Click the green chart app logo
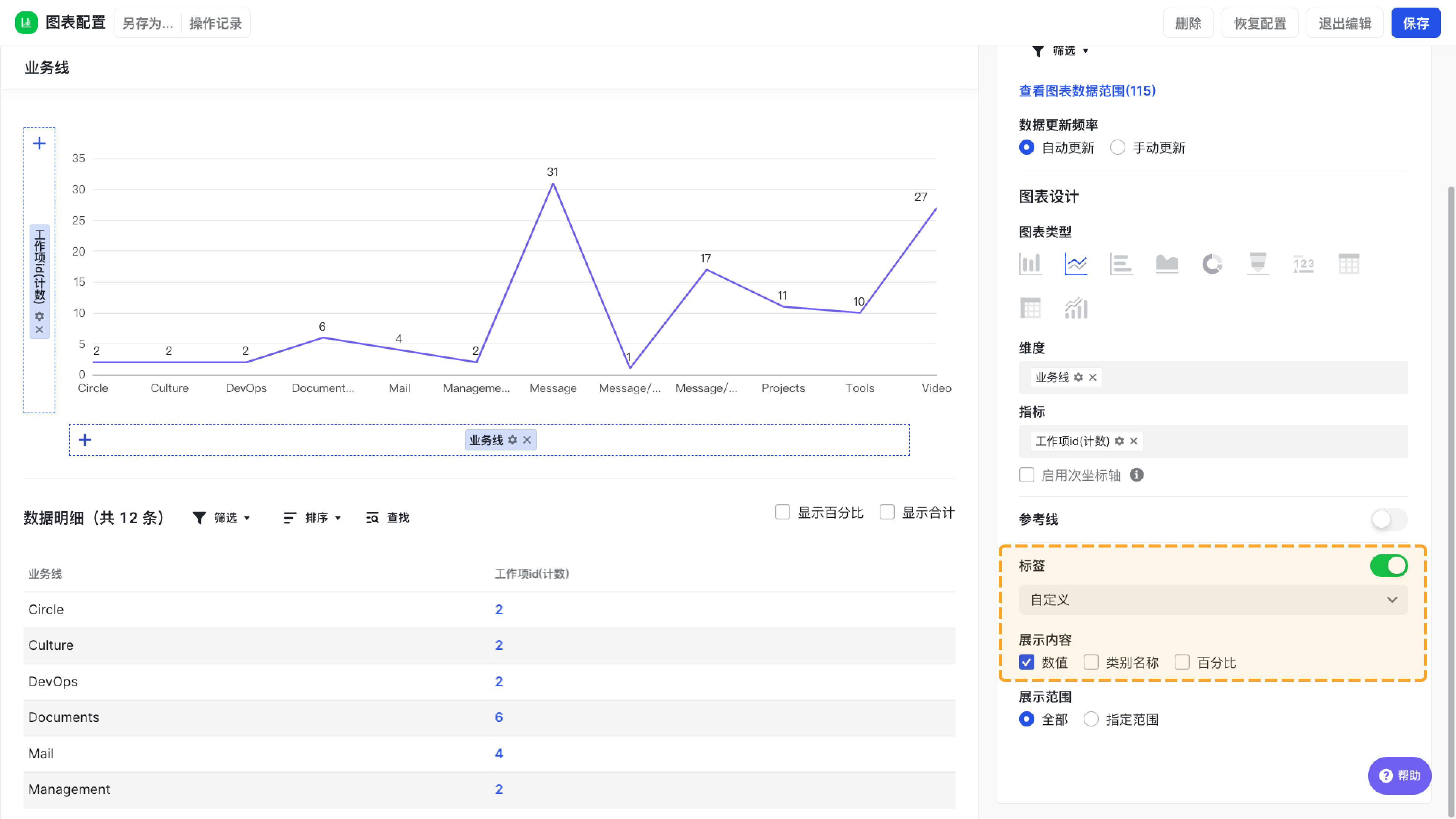 point(26,23)
